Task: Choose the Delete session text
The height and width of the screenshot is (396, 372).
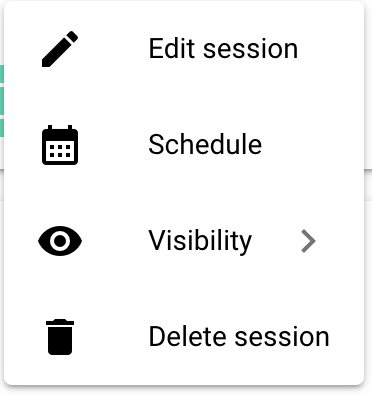Action: [x=239, y=337]
